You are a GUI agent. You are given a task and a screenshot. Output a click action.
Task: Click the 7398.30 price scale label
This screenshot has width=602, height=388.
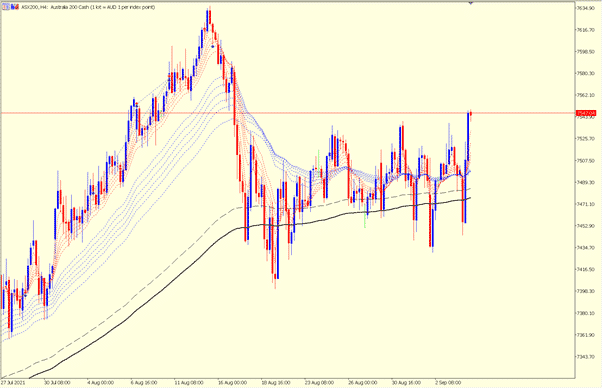(x=586, y=291)
